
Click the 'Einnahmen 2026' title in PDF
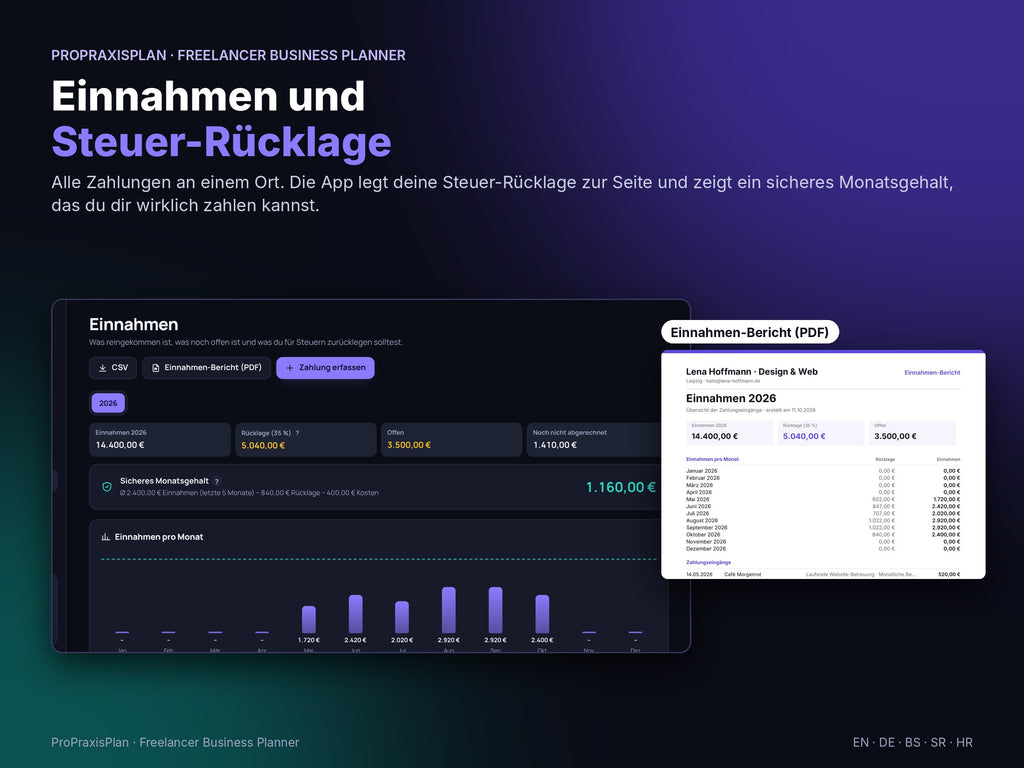tap(731, 398)
